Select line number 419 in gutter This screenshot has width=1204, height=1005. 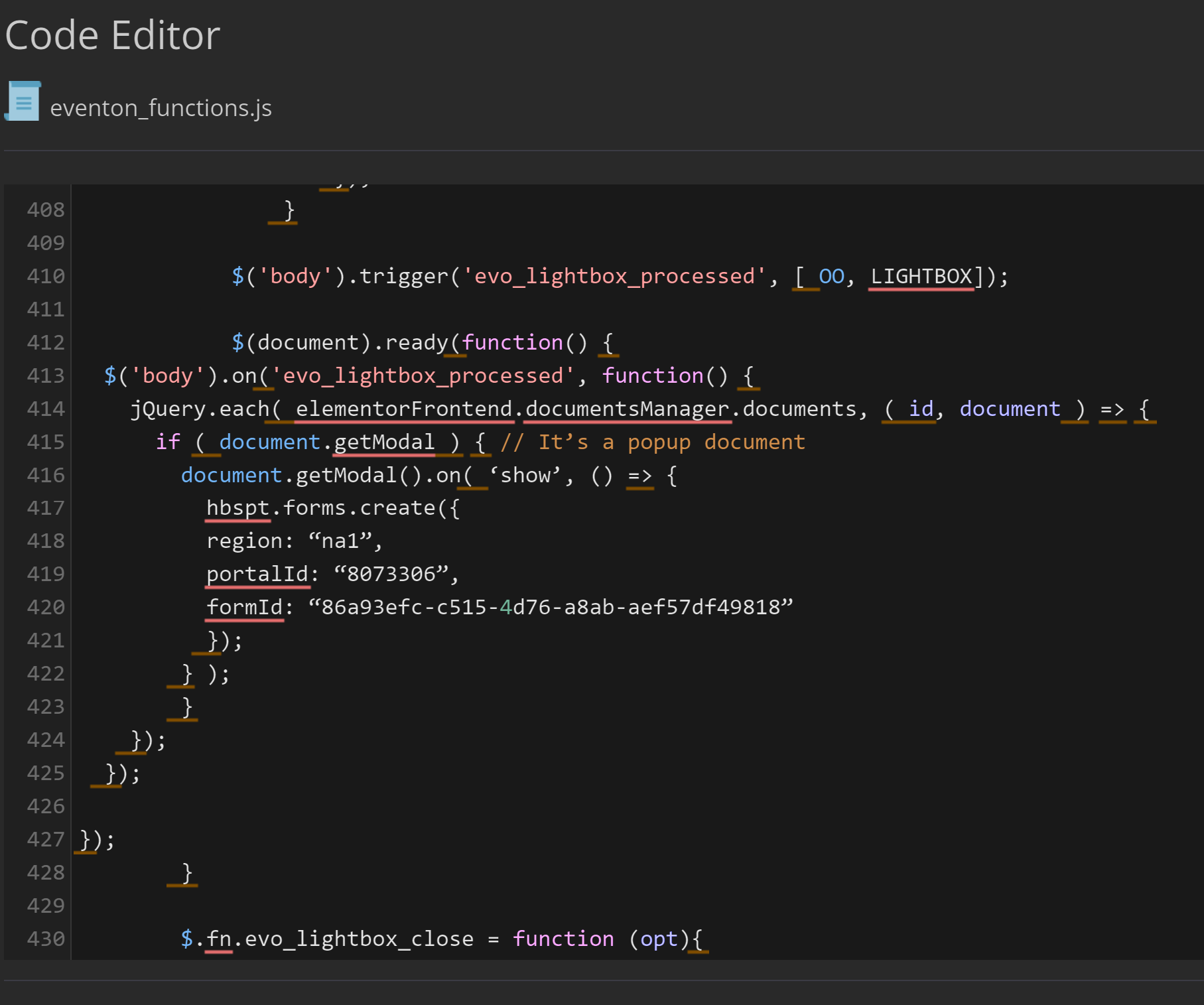pyautogui.click(x=46, y=574)
